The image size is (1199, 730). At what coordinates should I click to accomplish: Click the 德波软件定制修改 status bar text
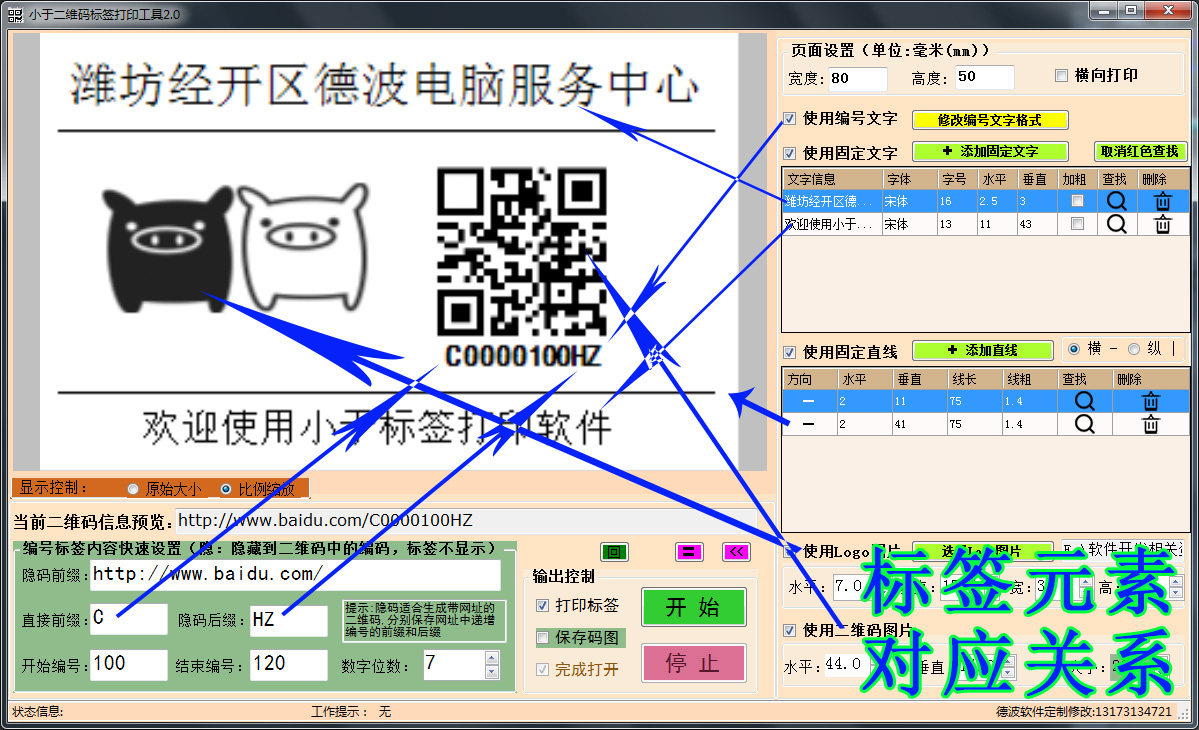click(1084, 712)
